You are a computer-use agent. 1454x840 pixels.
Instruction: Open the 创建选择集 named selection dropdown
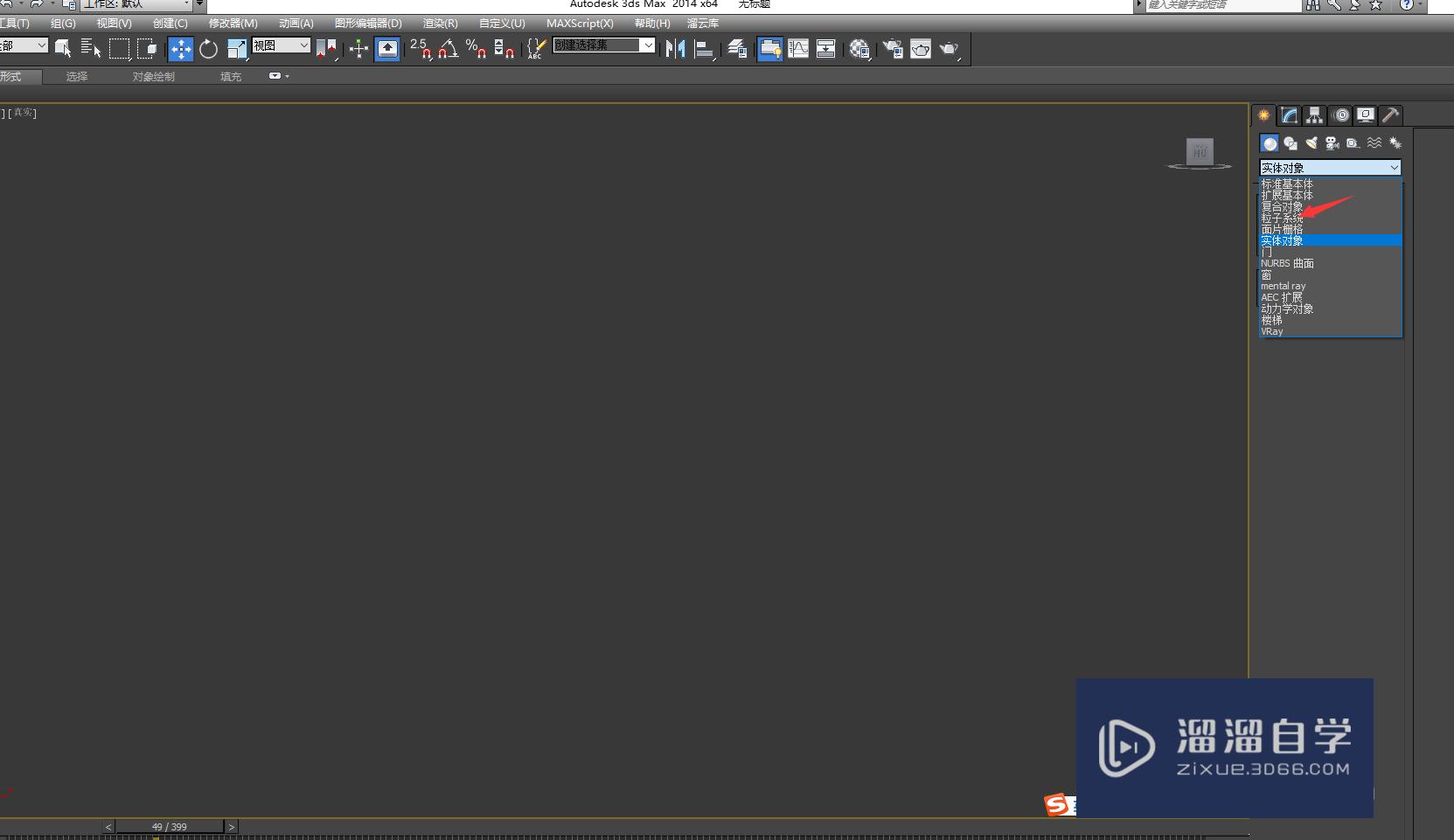pyautogui.click(x=604, y=45)
